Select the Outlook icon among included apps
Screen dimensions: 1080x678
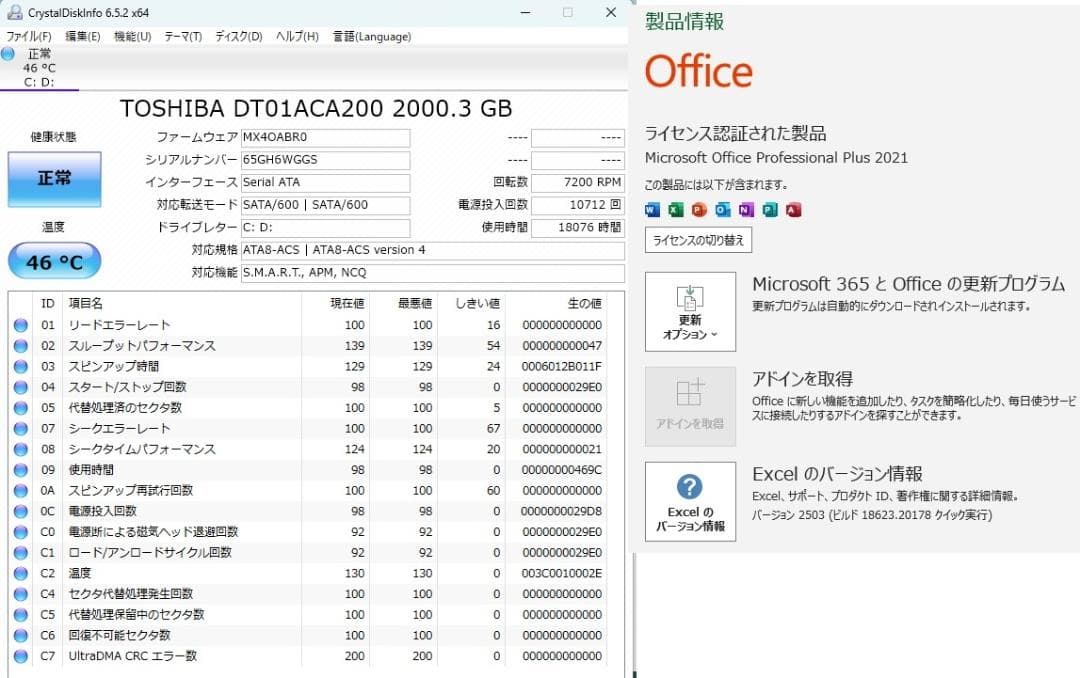pyautogui.click(x=721, y=209)
